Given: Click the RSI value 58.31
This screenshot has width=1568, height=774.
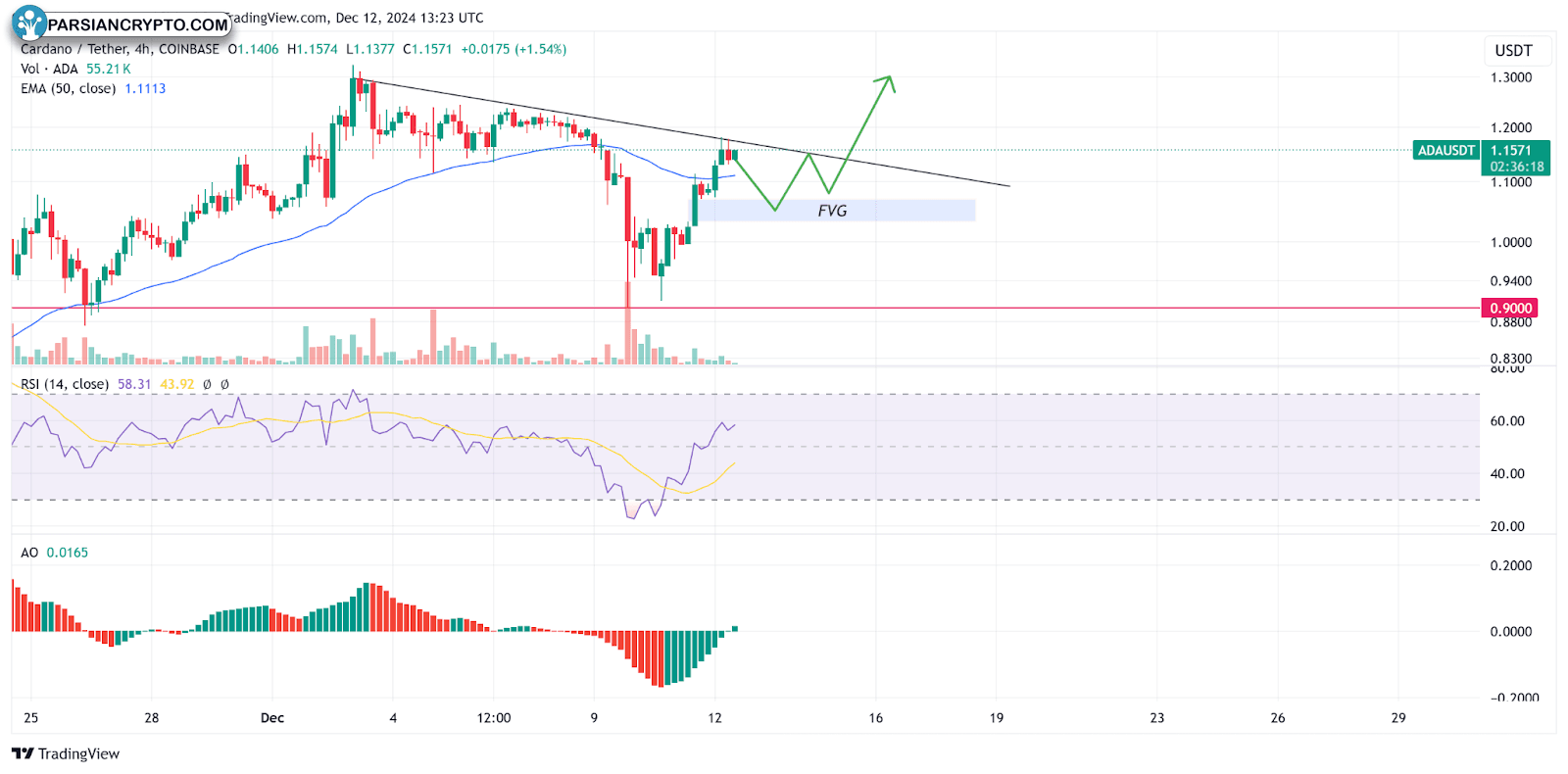Looking at the screenshot, I should click(x=134, y=384).
